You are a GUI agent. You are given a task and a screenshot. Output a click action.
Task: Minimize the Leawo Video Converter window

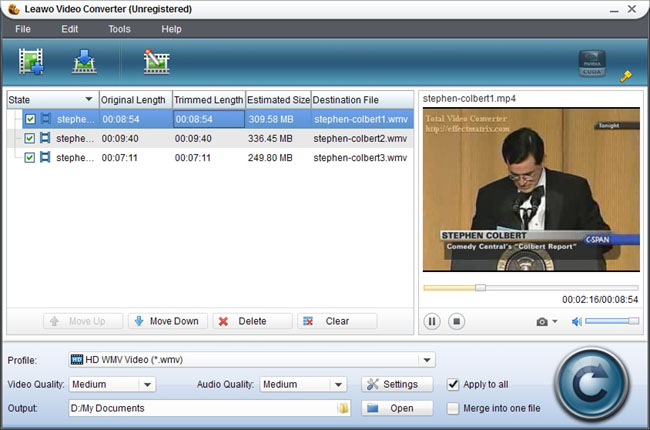(614, 10)
